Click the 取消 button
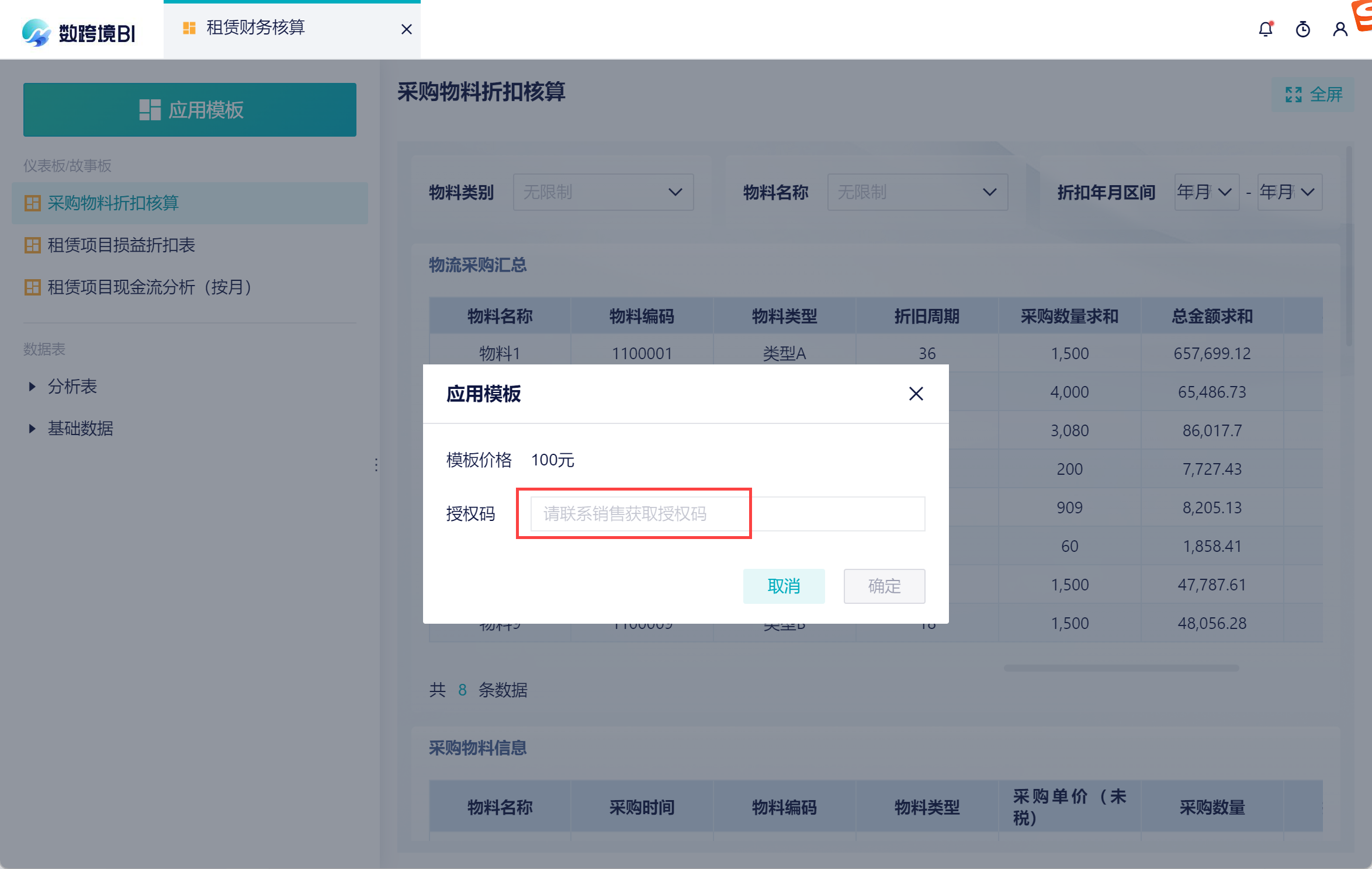 coord(784,586)
